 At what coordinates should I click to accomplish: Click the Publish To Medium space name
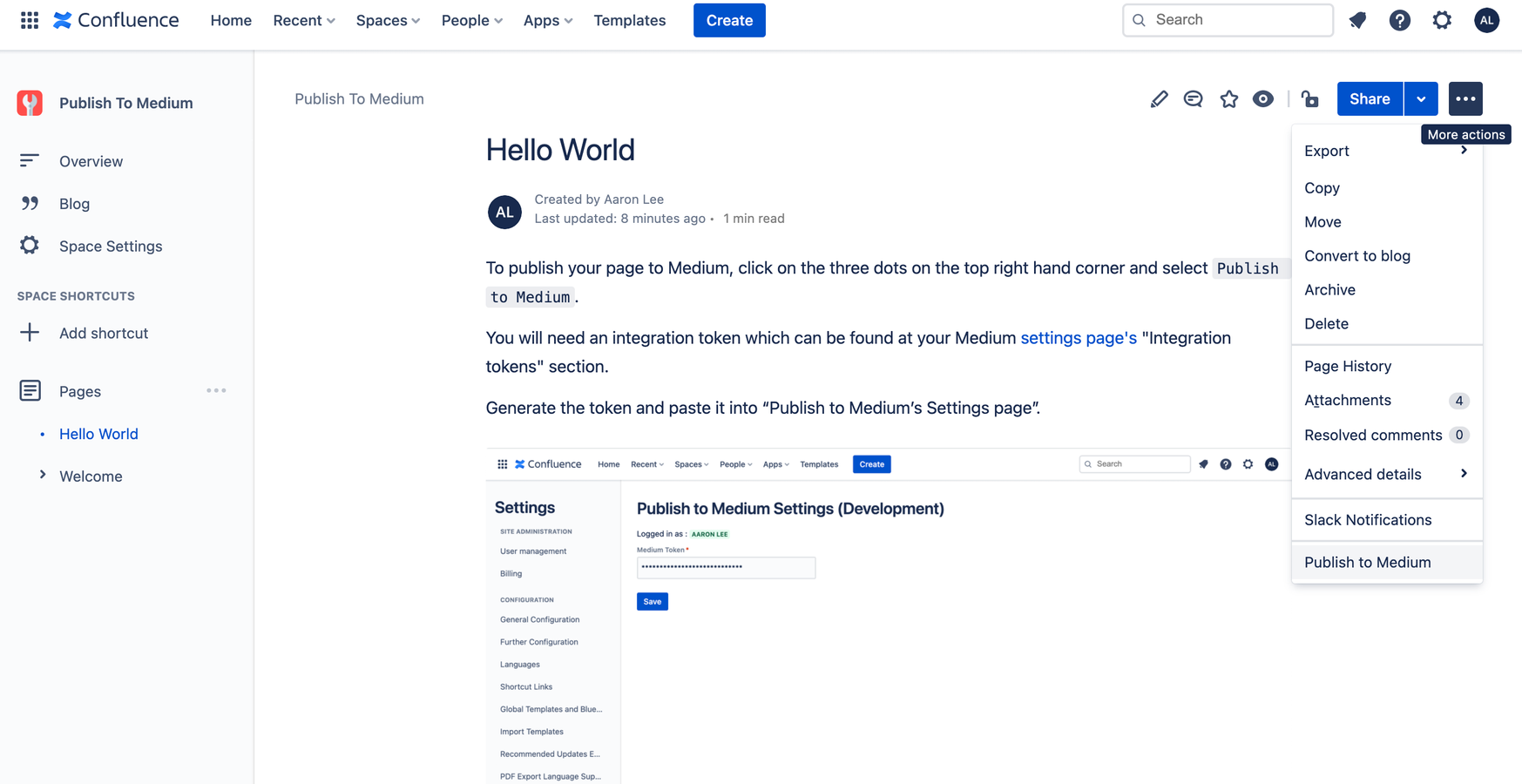pos(126,103)
